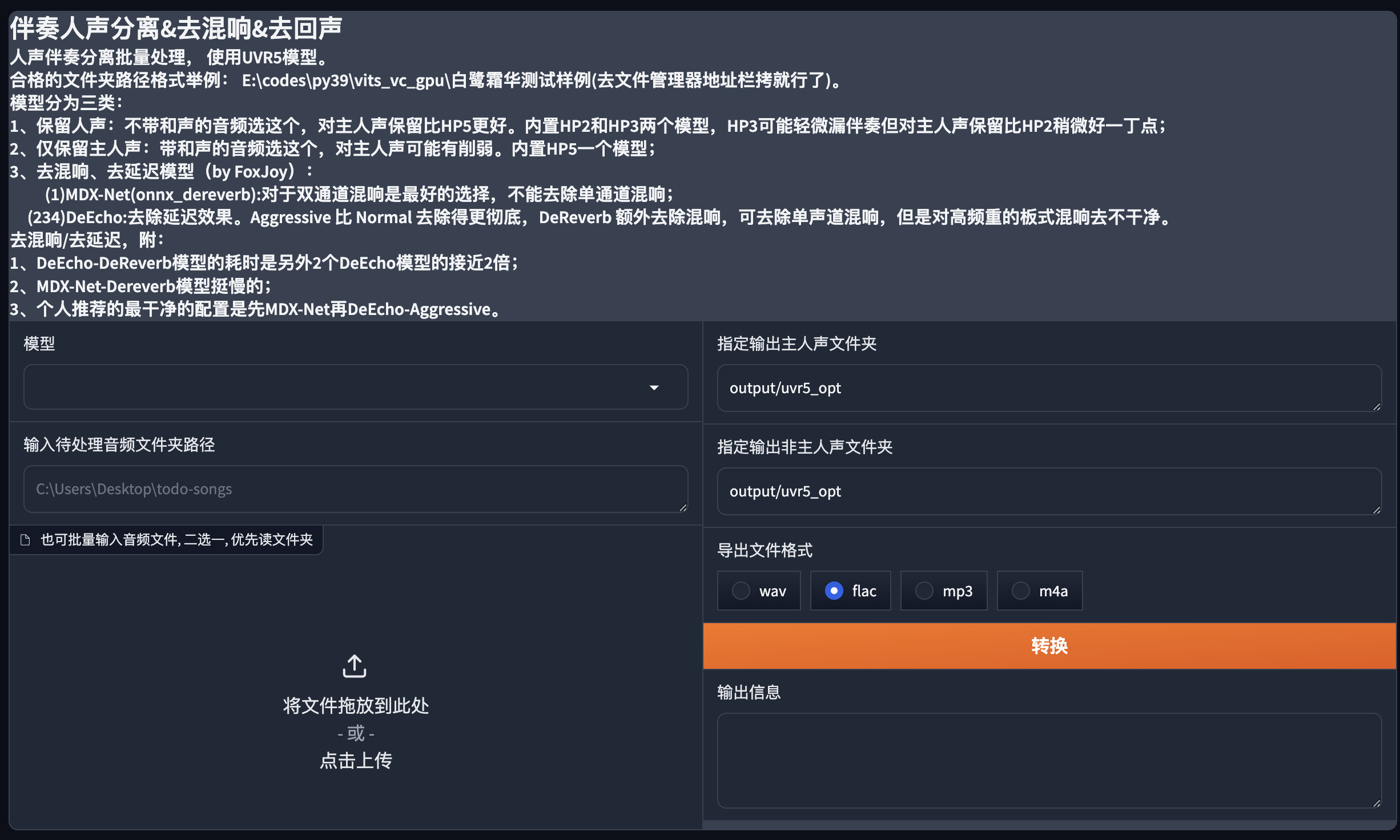Click resize handle of non-main vocal folder field

pos(1377,510)
